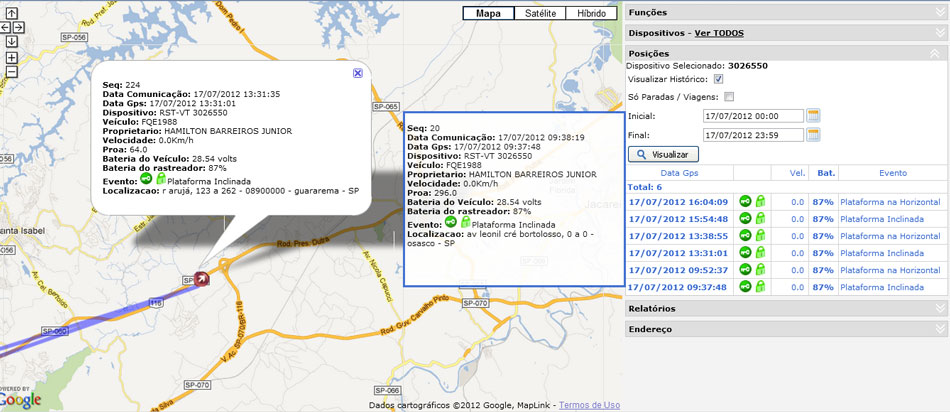Pan the map down with arrow button
This screenshot has height=412, width=950.
coord(11,41)
